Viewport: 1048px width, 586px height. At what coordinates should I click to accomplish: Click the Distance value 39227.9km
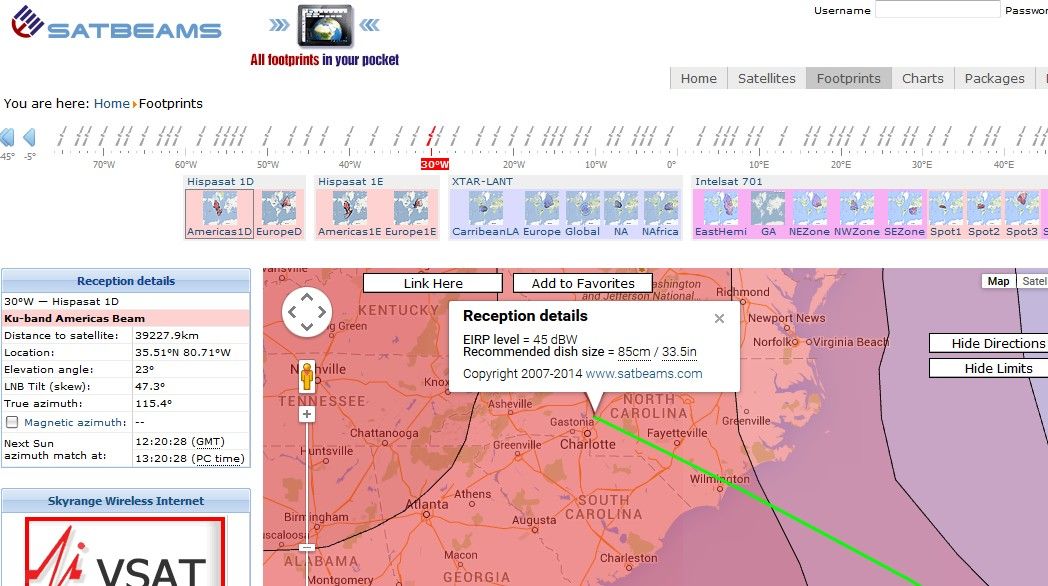pos(167,335)
